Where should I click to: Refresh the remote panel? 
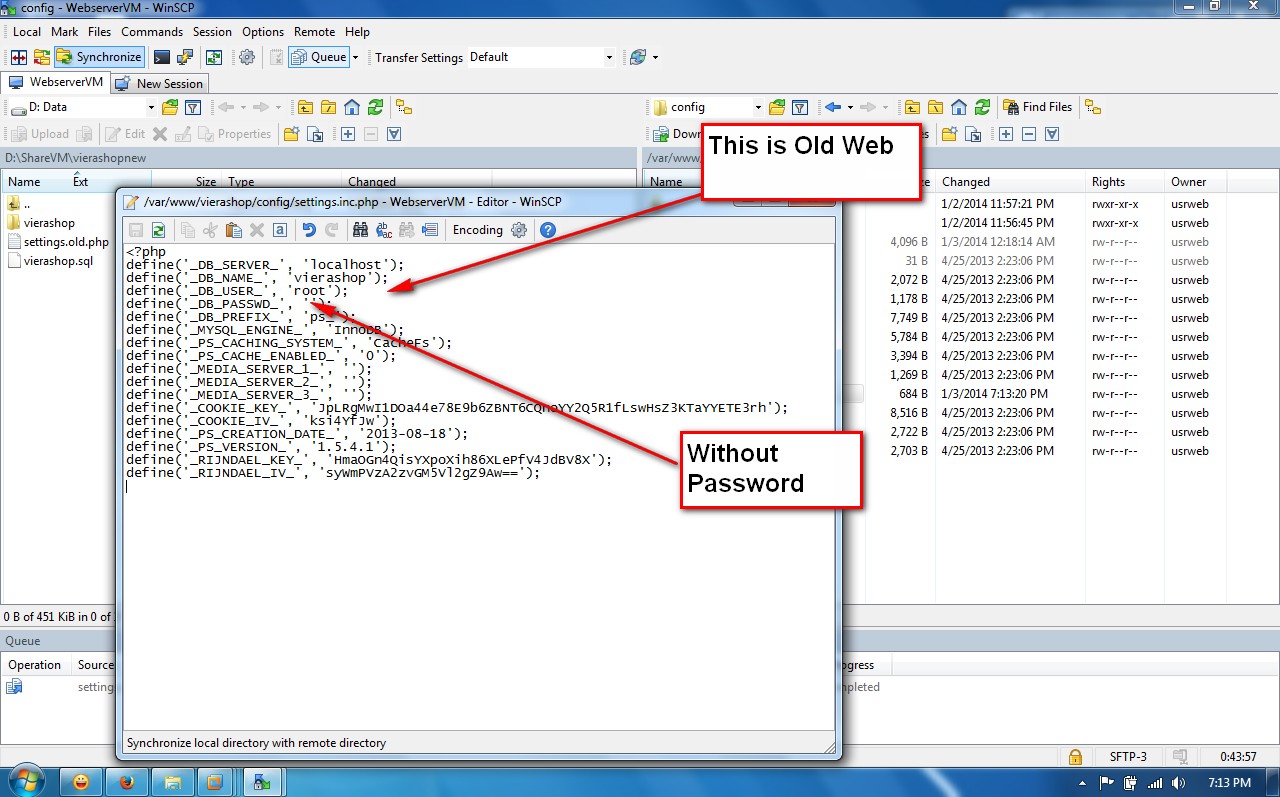[x=982, y=107]
